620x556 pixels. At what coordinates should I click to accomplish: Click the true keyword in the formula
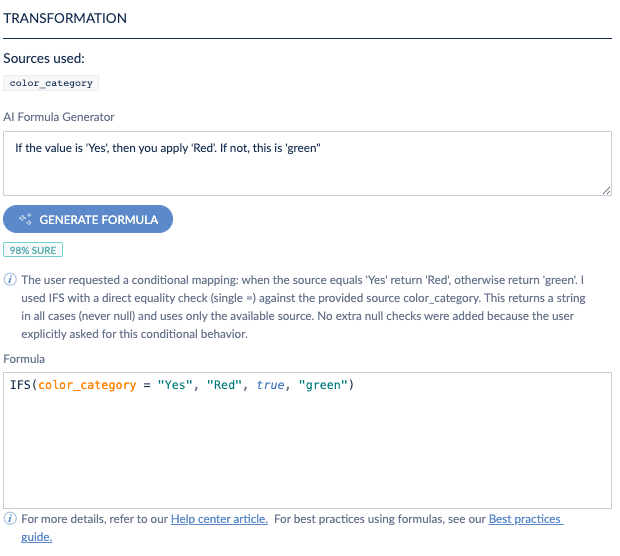tap(270, 386)
